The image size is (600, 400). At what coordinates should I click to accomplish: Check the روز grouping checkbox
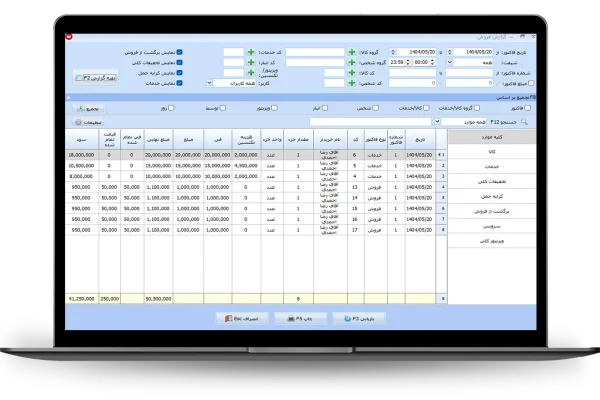171,108
